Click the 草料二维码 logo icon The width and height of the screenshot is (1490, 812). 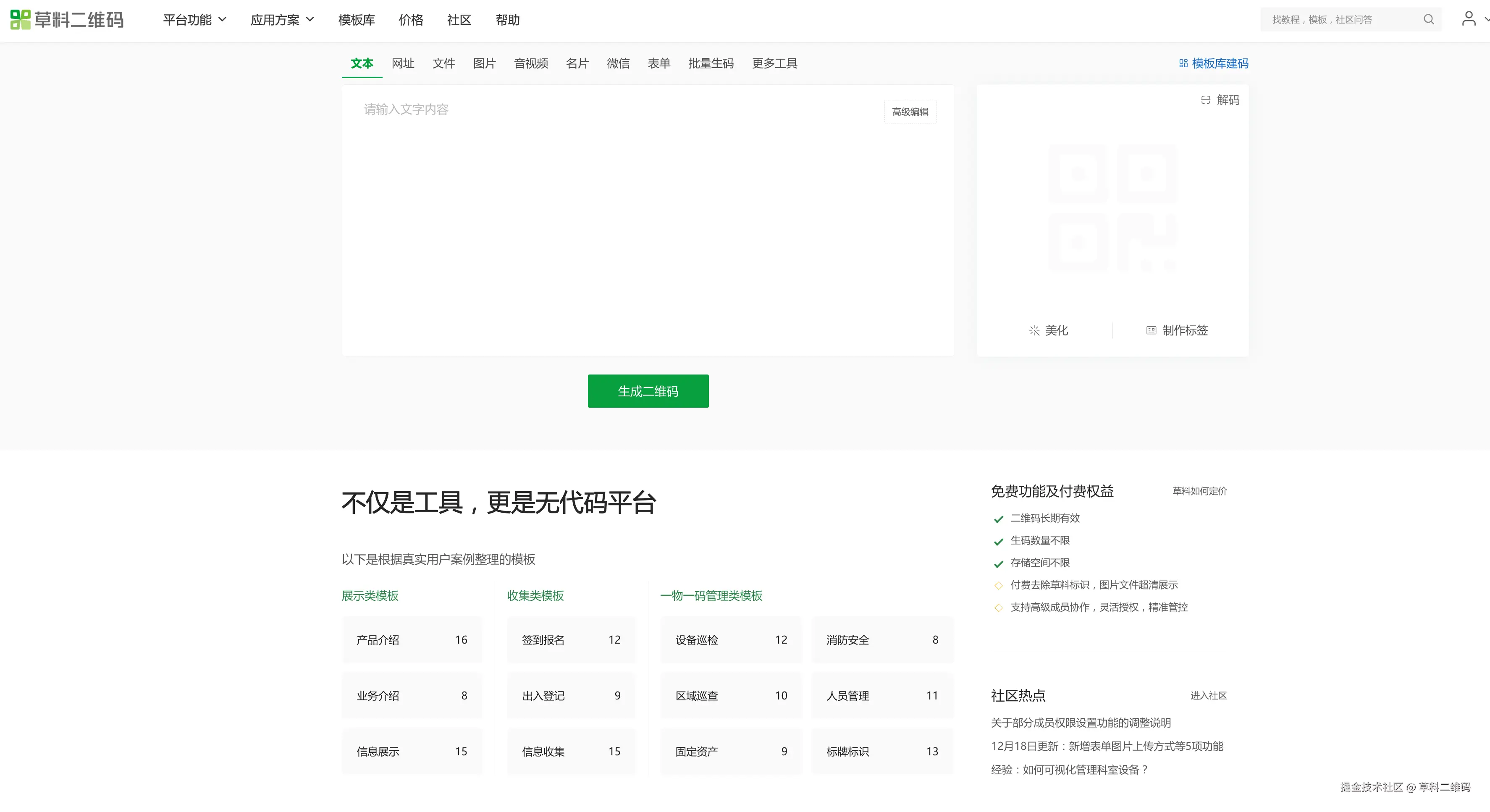pos(21,20)
